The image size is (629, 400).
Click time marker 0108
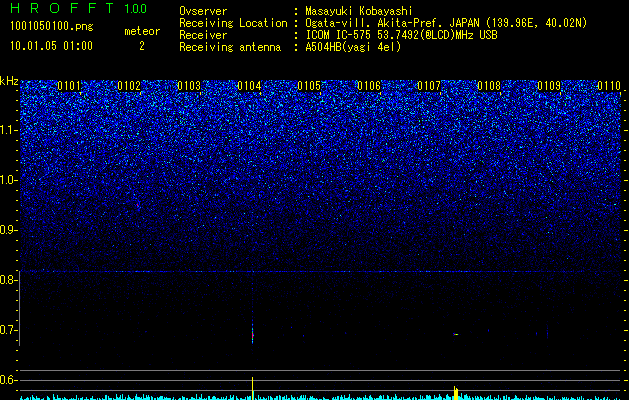[x=489, y=86]
